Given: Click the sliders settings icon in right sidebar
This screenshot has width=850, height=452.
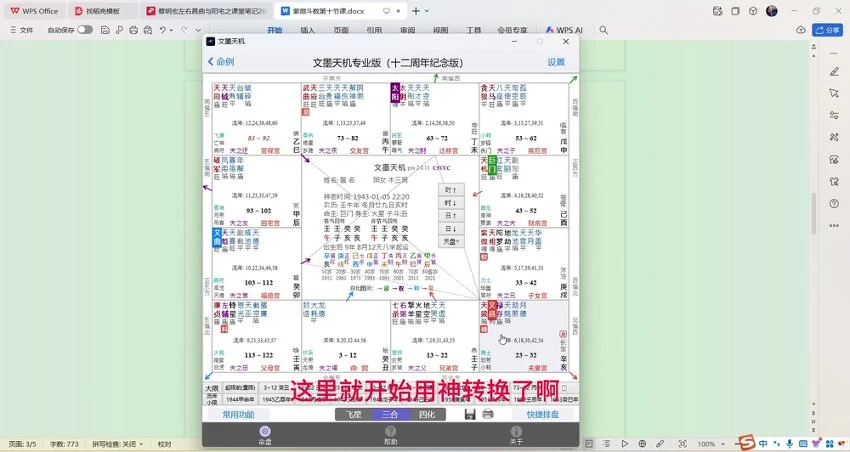Looking at the screenshot, I should (834, 115).
